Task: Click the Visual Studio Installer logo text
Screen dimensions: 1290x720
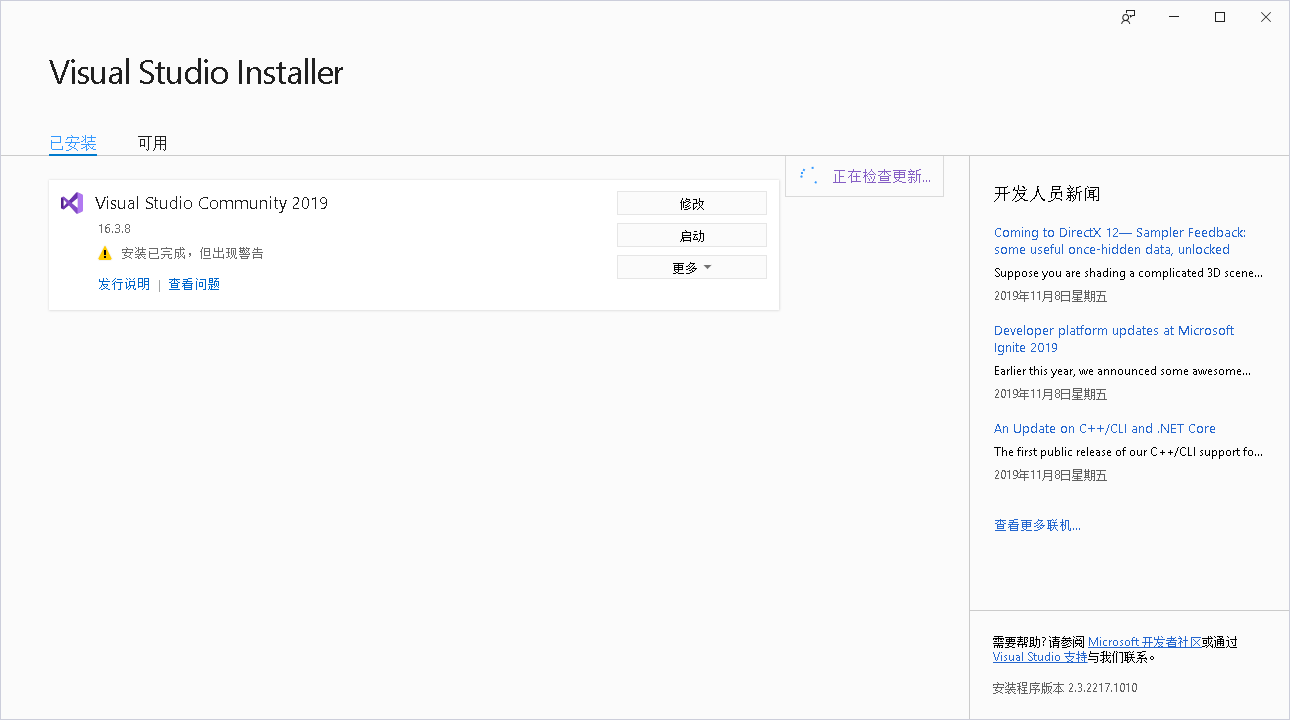Action: 196,72
